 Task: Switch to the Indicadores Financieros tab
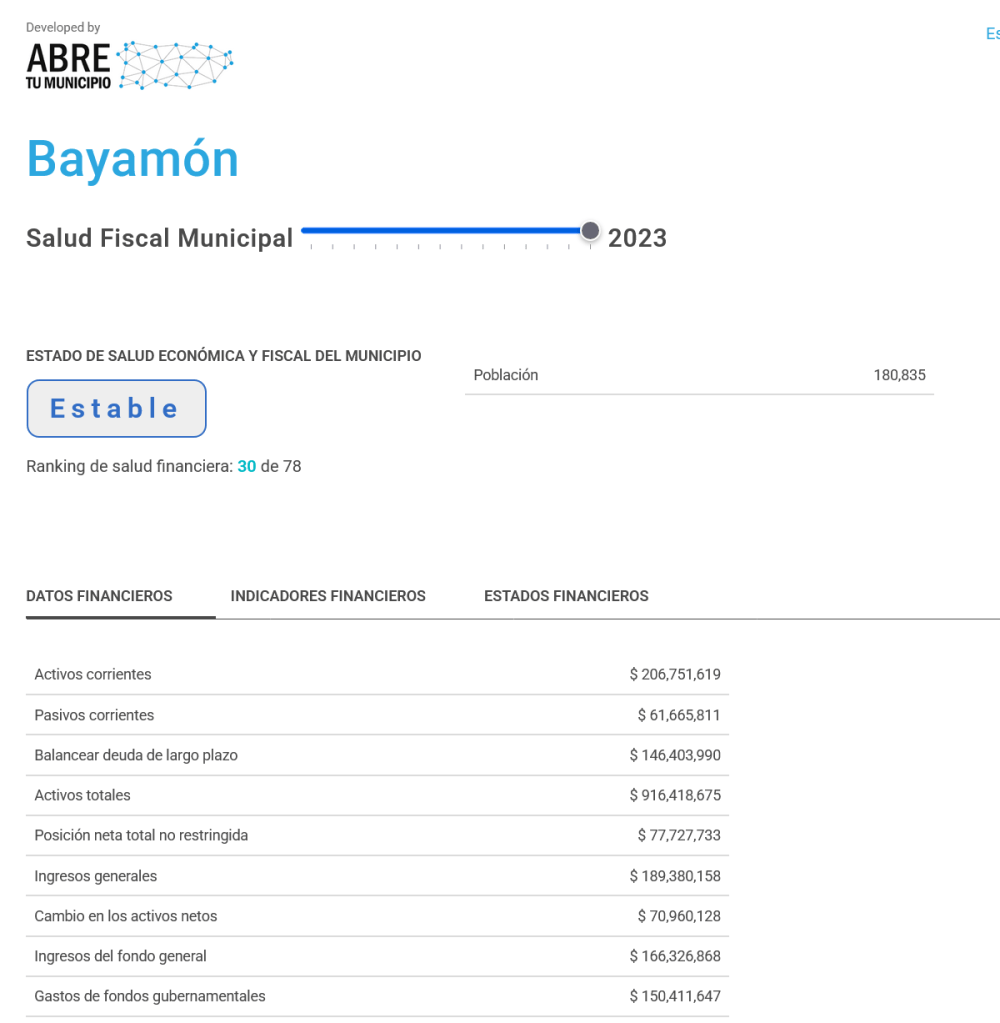[x=328, y=596]
